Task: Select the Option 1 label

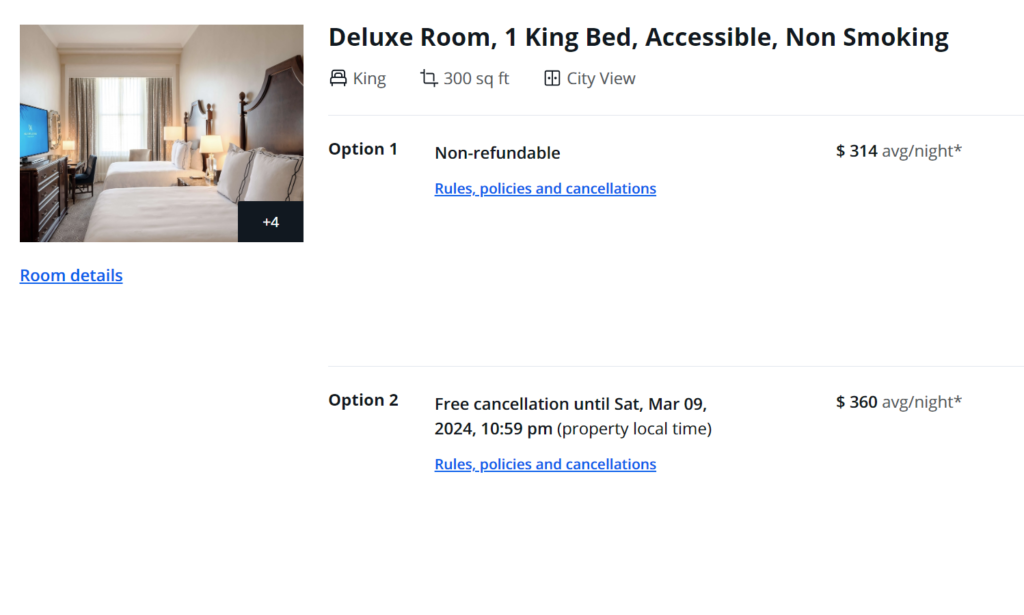Action: point(363,149)
